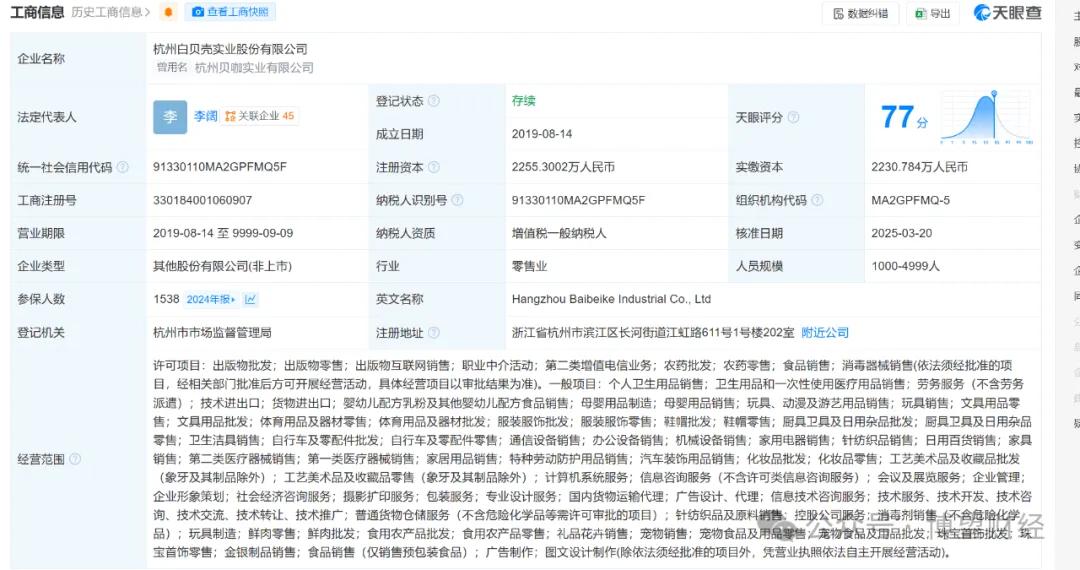The image size is (1080, 570).
Task: Click registered address 浙江省杭州市滨江区长河街道江虹路611号
Action: click(x=653, y=332)
